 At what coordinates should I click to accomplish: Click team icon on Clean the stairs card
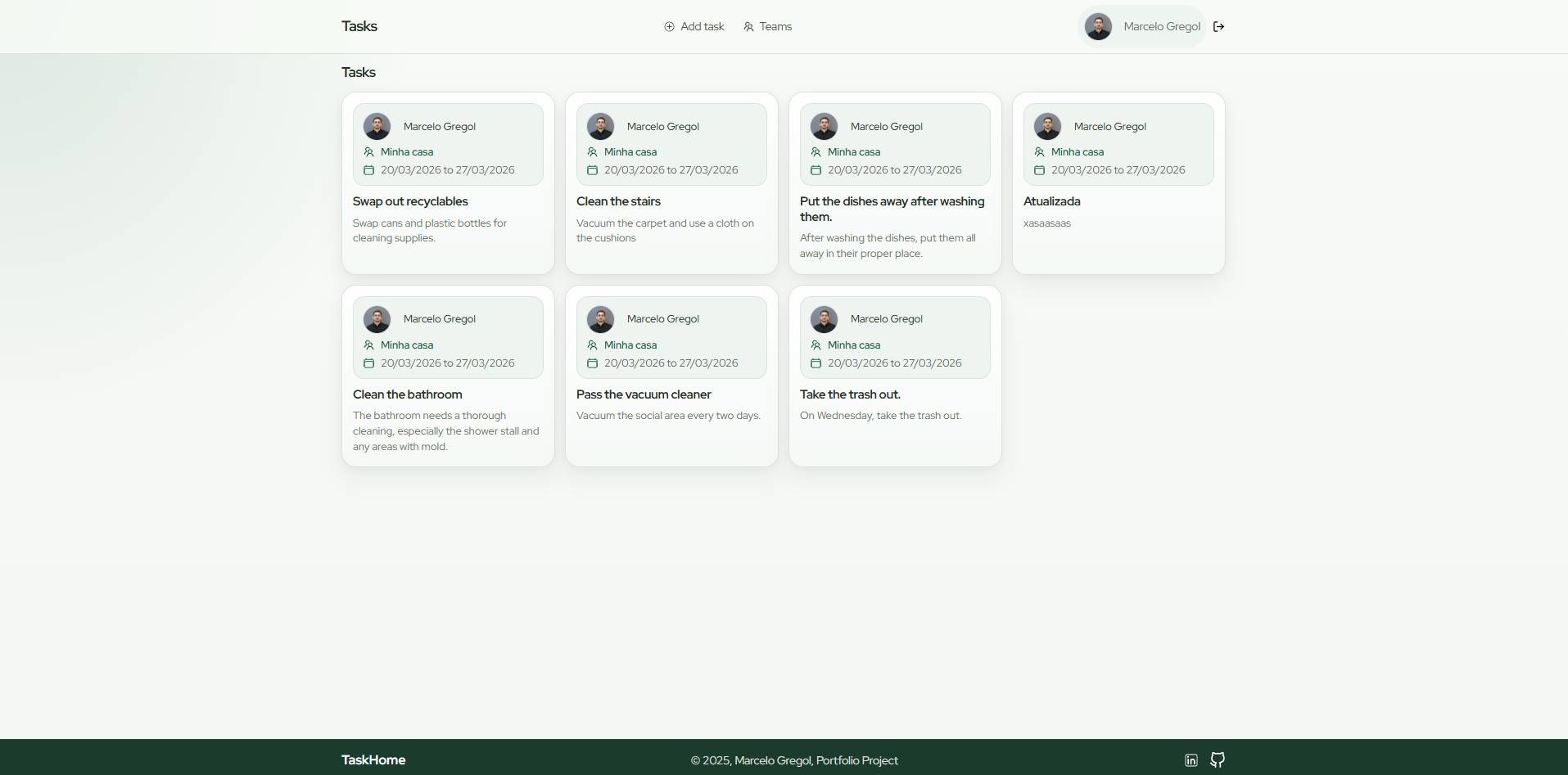(x=592, y=152)
